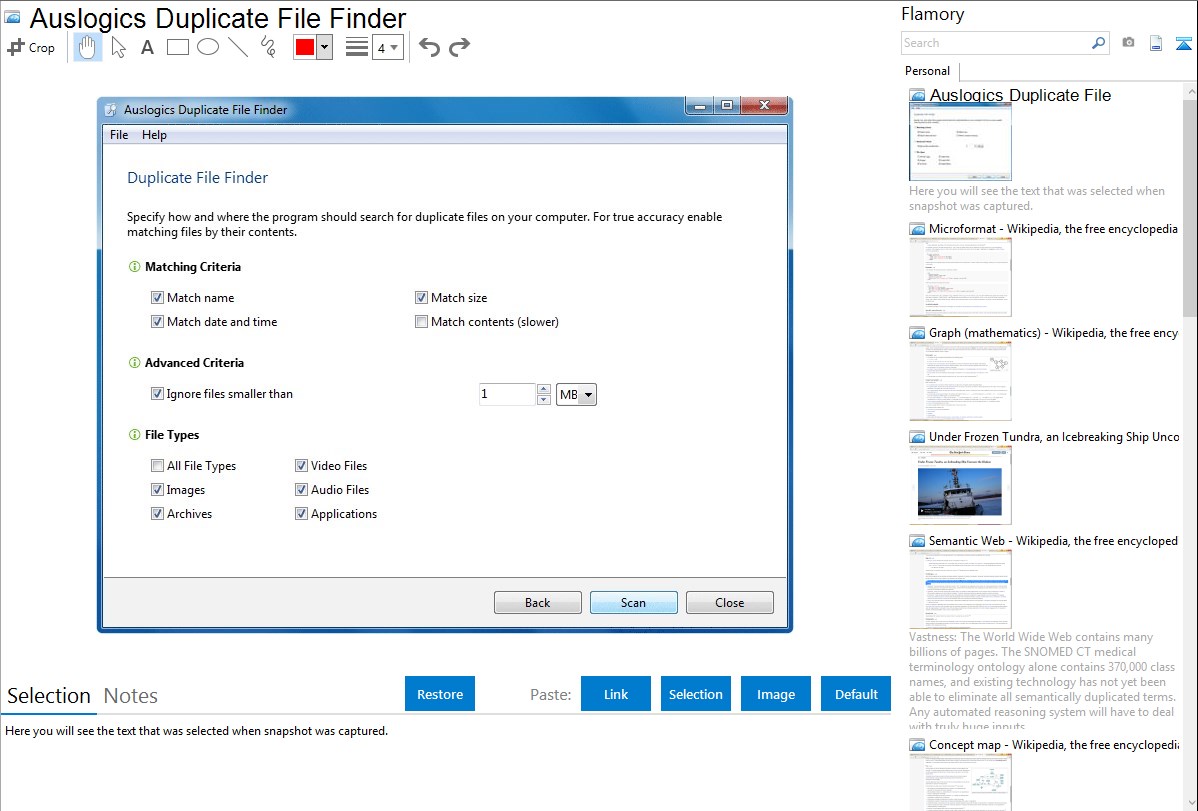Uncheck Archives file type
Image resolution: width=1198 pixels, height=811 pixels.
pos(157,514)
